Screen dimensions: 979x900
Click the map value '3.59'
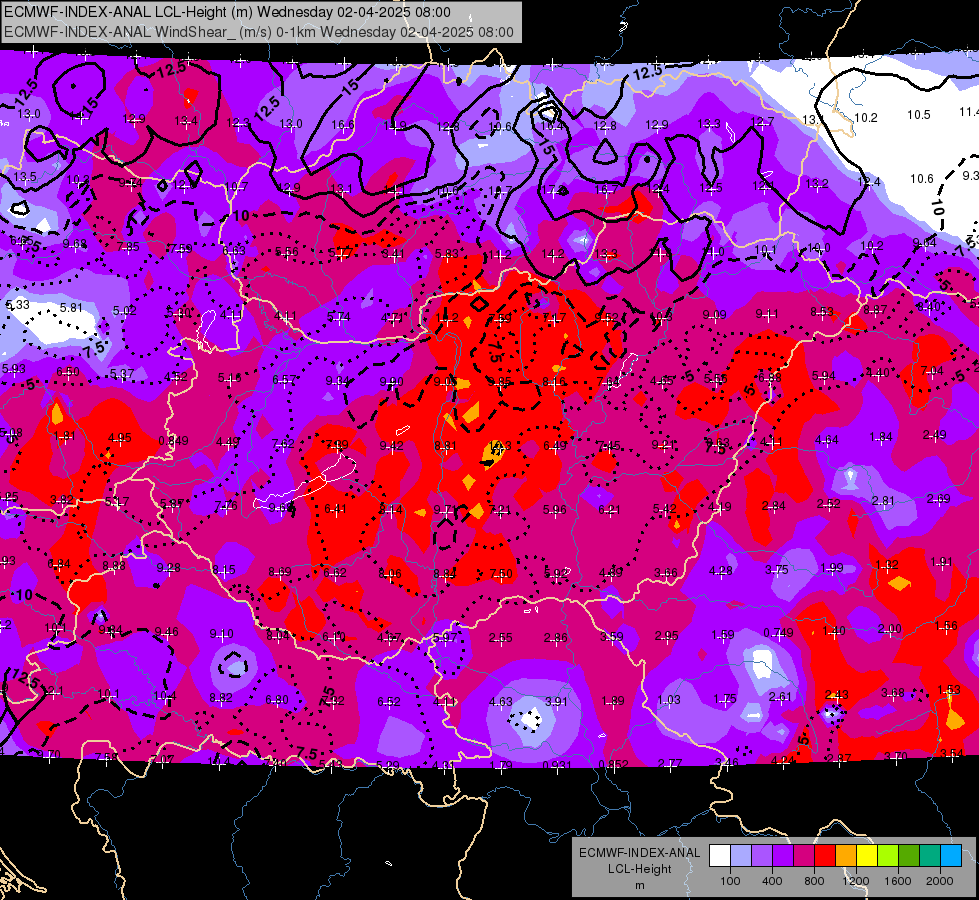point(612,636)
